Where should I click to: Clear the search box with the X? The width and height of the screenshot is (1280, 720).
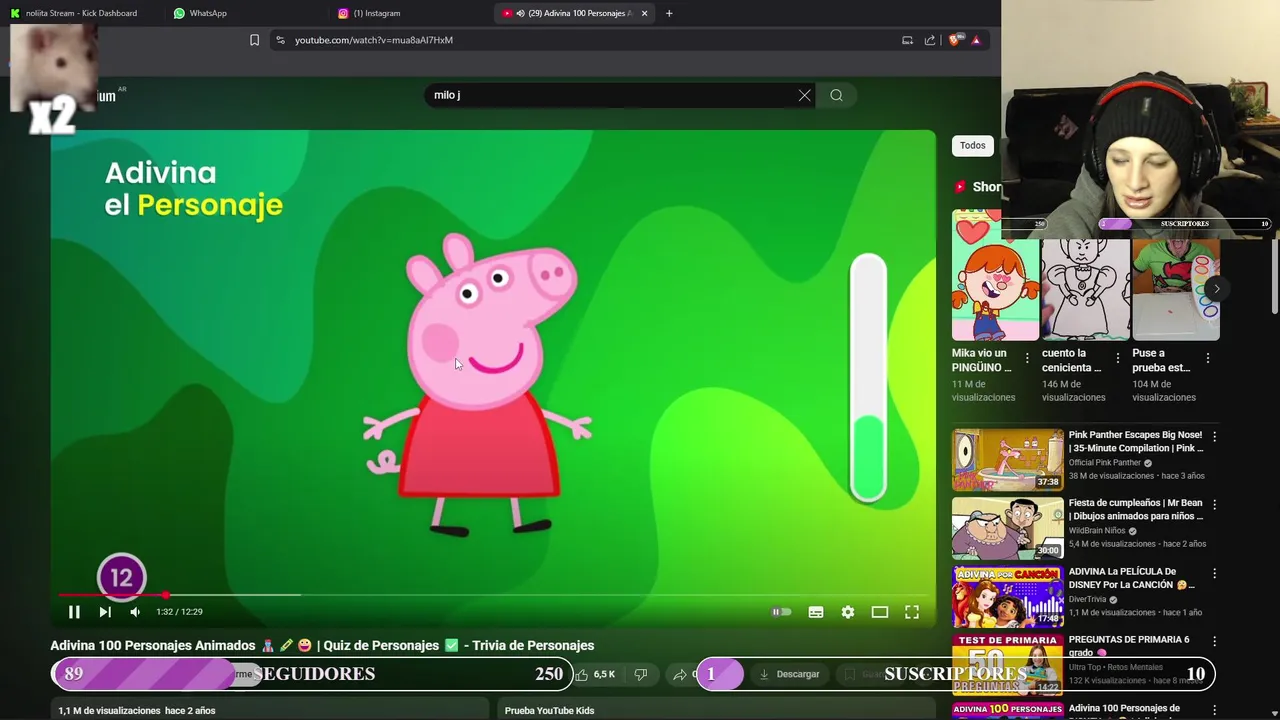[x=805, y=95]
